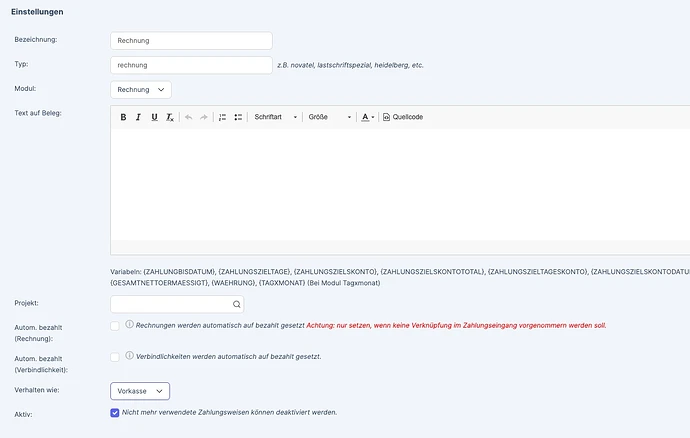Open the Schriftart font dropdown

point(276,117)
